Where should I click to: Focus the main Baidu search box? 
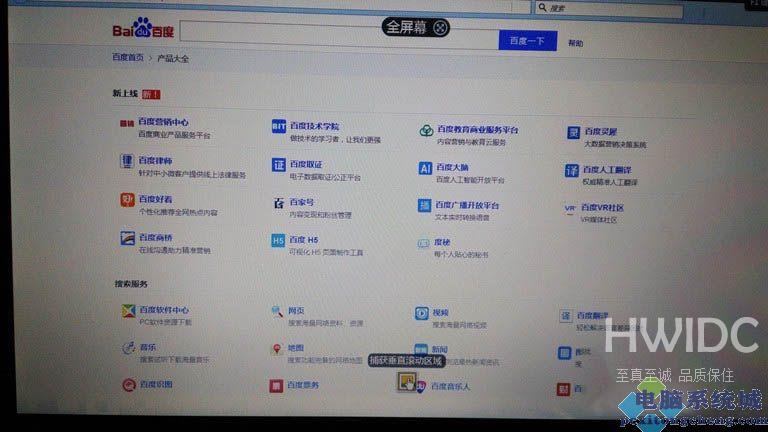pos(339,34)
